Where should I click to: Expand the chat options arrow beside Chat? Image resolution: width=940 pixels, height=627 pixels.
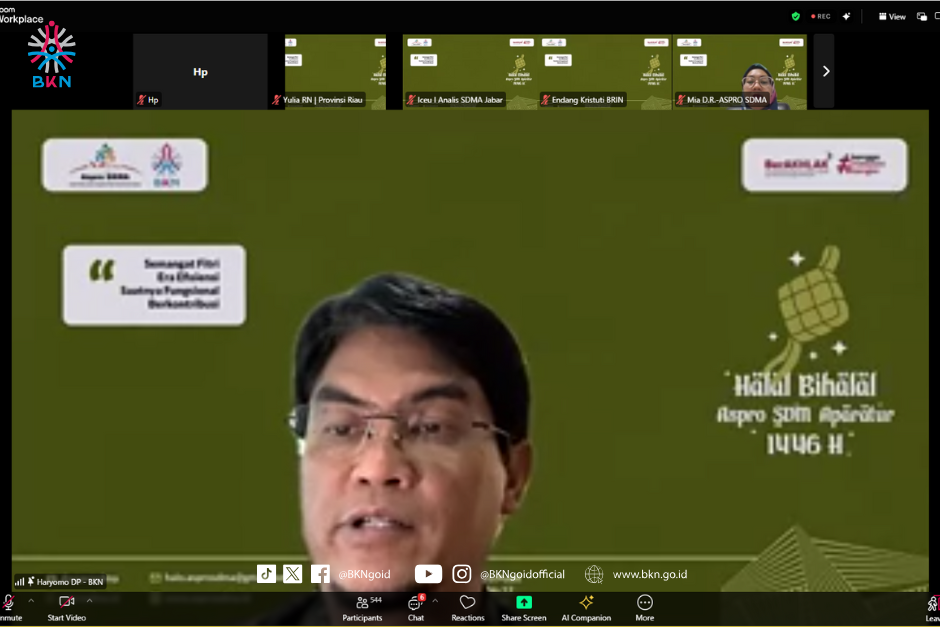pyautogui.click(x=435, y=601)
